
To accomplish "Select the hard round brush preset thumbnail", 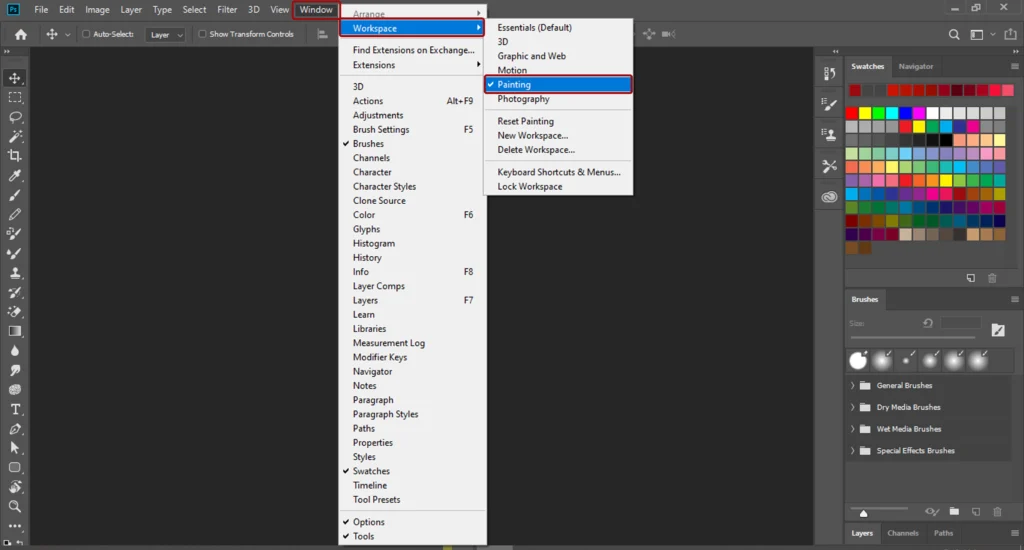I will pos(858,360).
